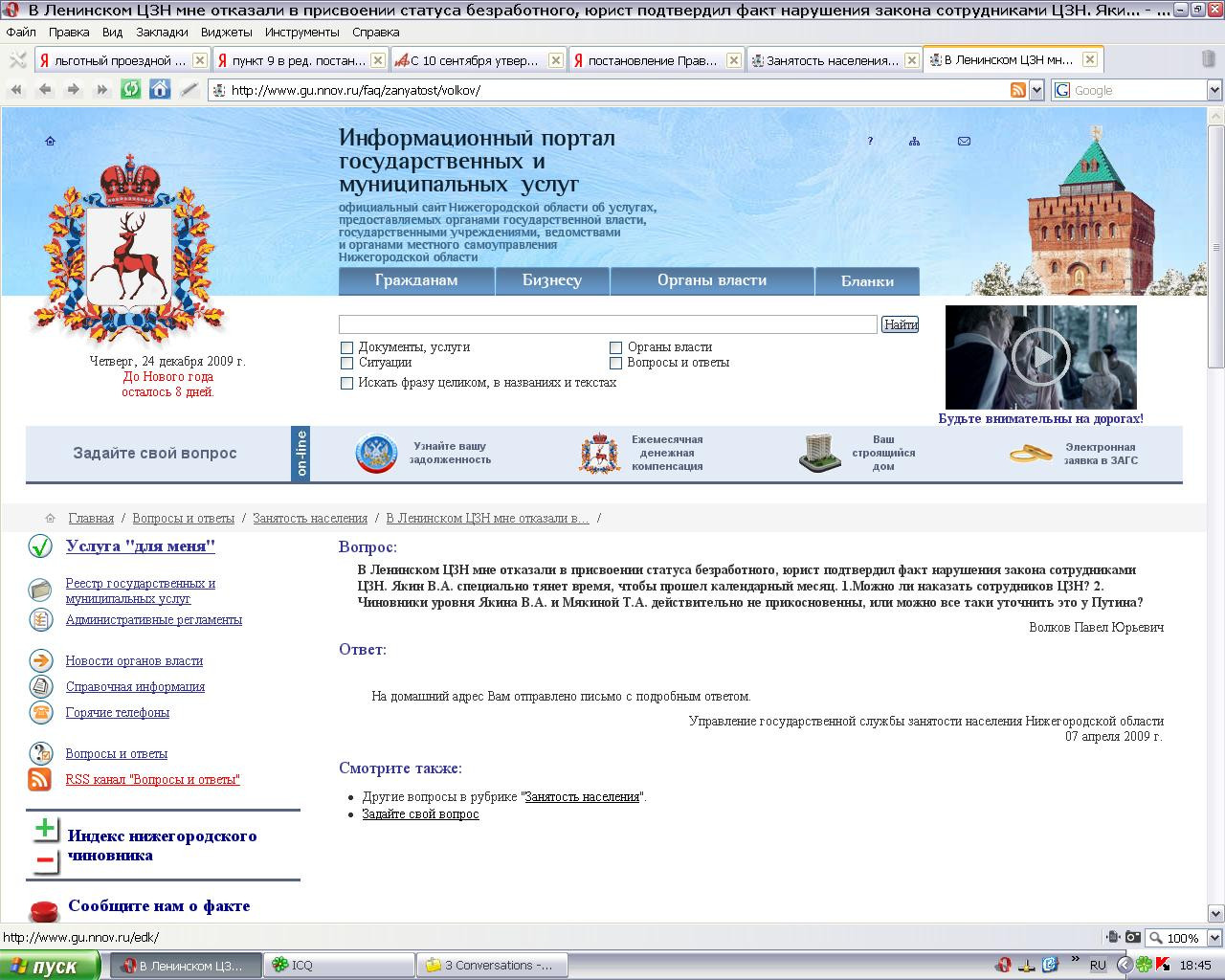The height and width of the screenshot is (980, 1225).
Task: Open the "Задайте свой вопрос" link below answer
Action: point(420,813)
